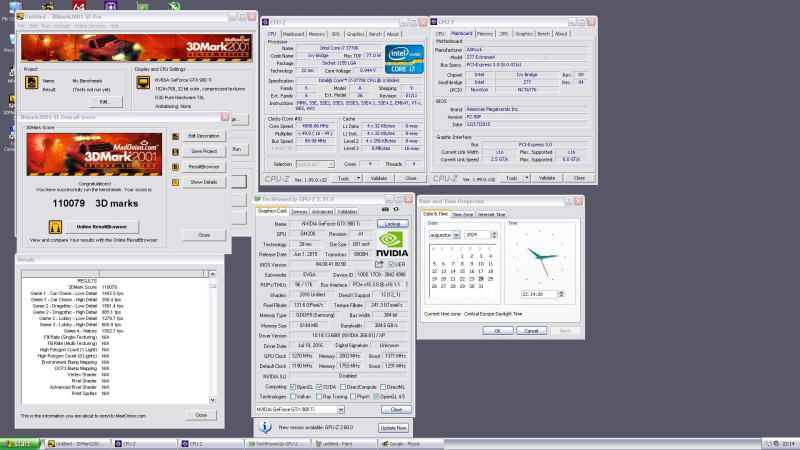
Task: Open the Tools dropdown arrow in the CPU-Z Motherboard window
Action: click(x=527, y=178)
